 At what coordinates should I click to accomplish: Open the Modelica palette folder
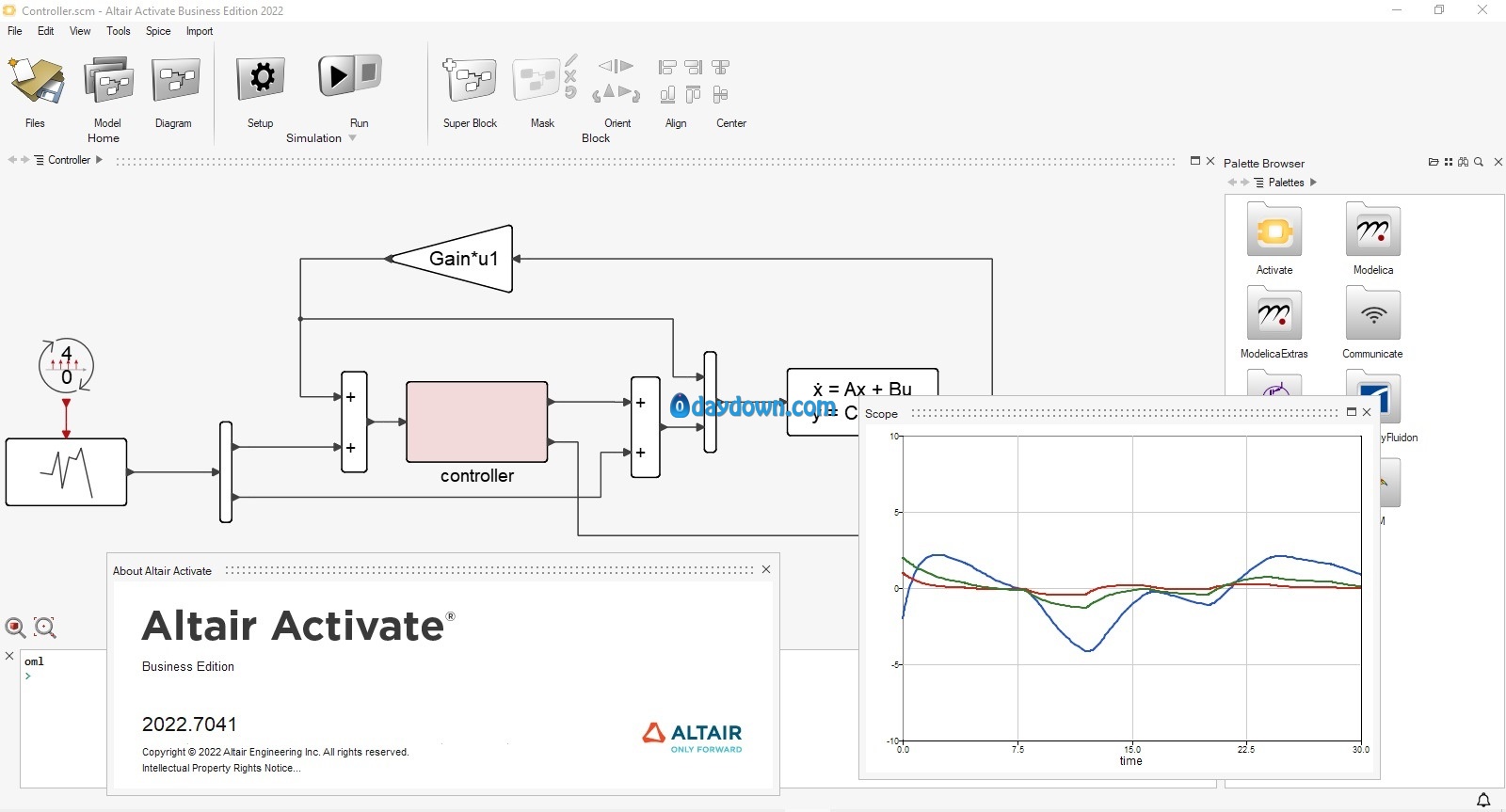tap(1373, 230)
